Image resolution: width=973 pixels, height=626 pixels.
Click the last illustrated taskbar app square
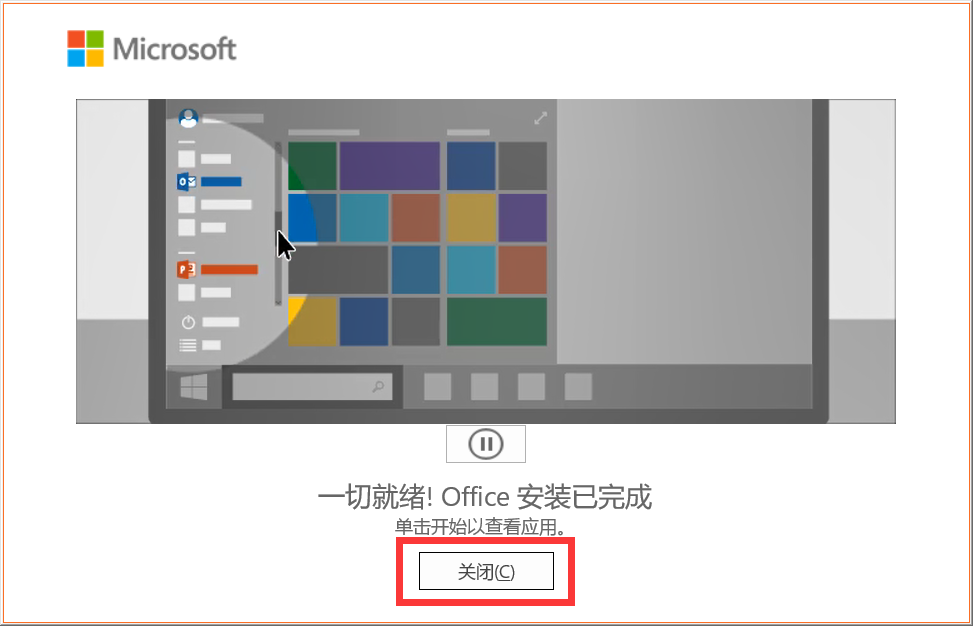click(x=578, y=387)
